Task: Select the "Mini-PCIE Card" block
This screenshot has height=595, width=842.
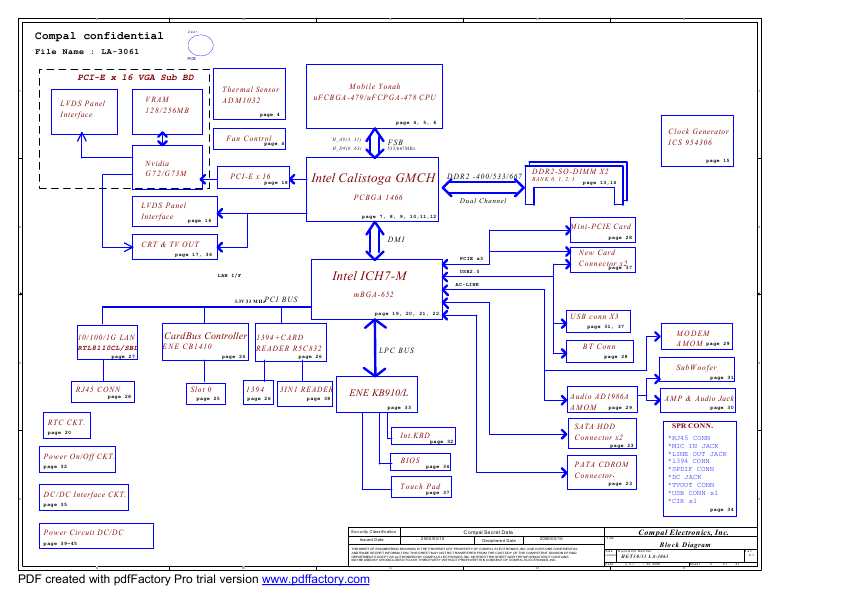Action: (603, 230)
